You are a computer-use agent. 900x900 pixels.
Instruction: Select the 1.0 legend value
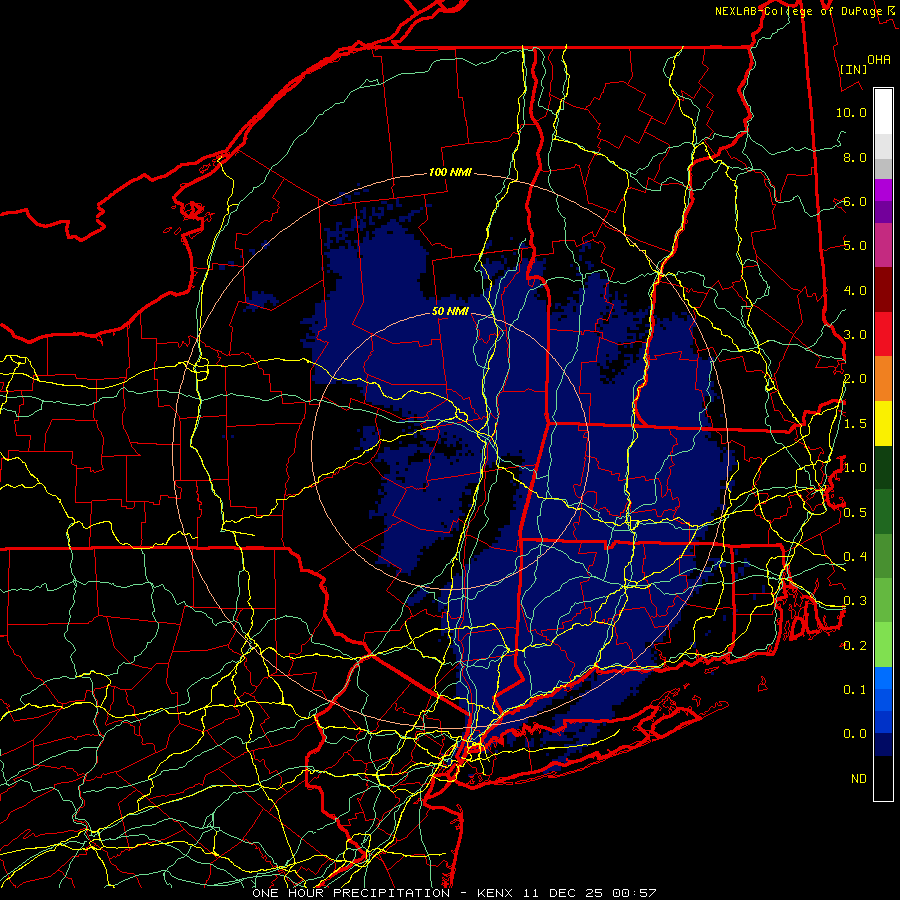pyautogui.click(x=855, y=468)
